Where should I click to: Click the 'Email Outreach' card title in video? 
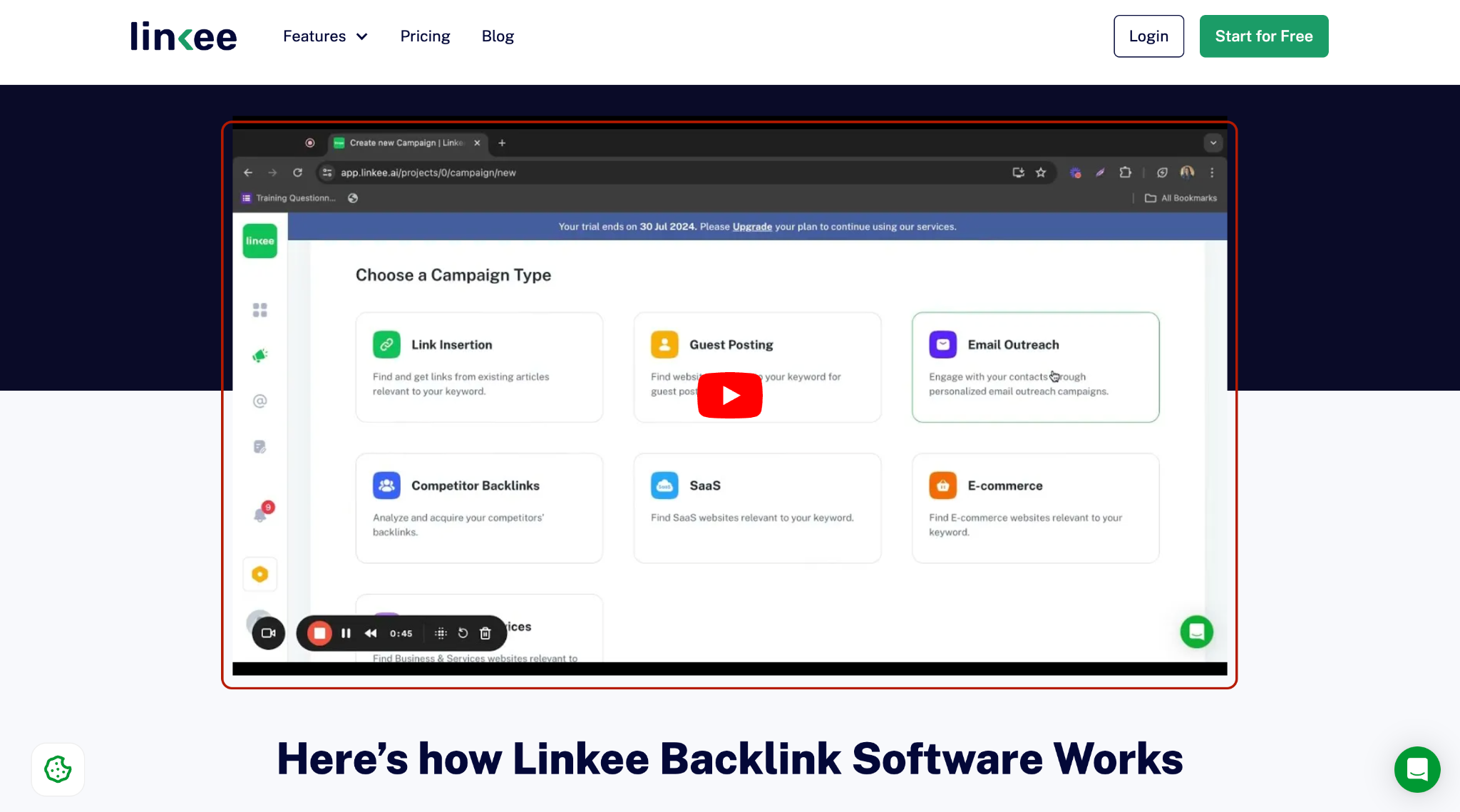pos(1013,345)
